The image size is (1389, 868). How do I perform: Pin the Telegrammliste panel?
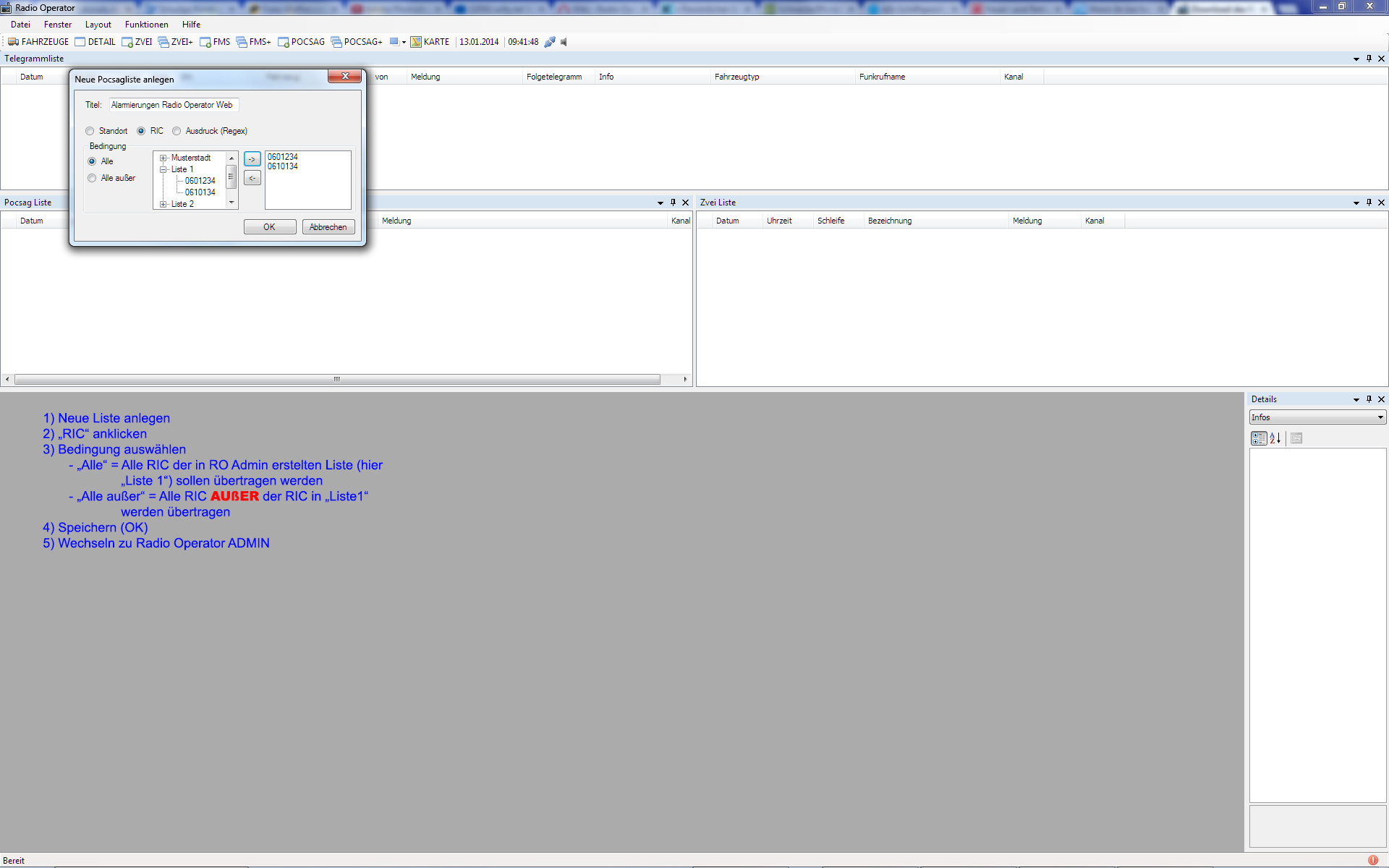click(x=1369, y=59)
